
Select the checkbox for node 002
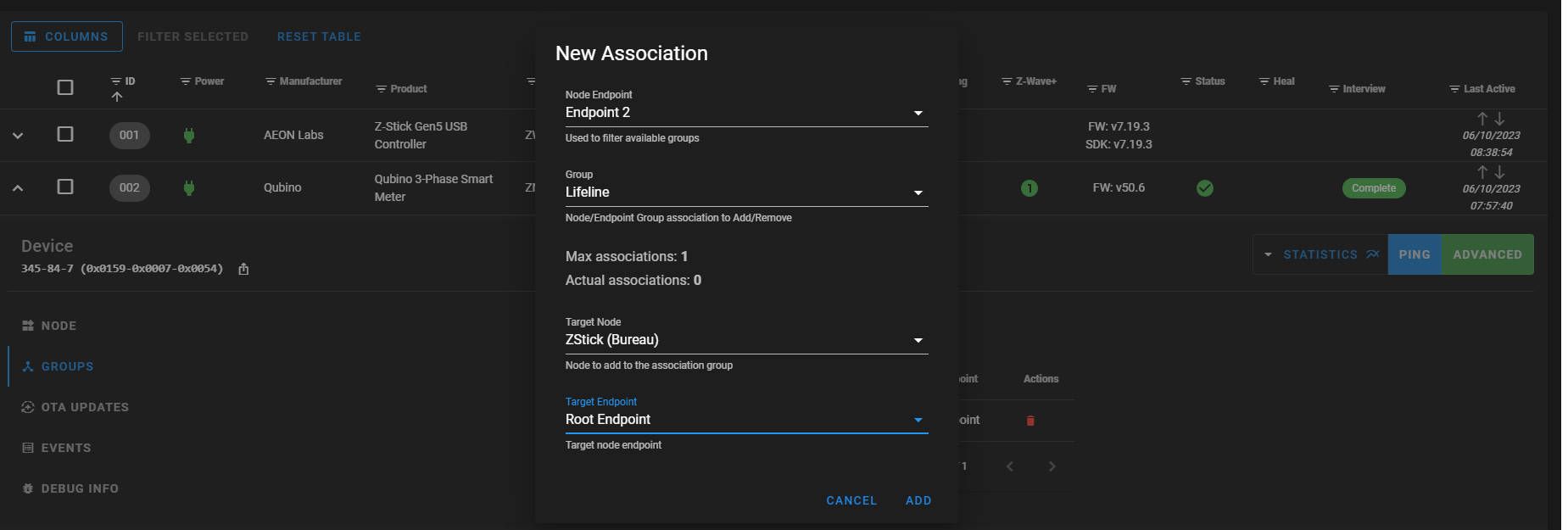65,187
